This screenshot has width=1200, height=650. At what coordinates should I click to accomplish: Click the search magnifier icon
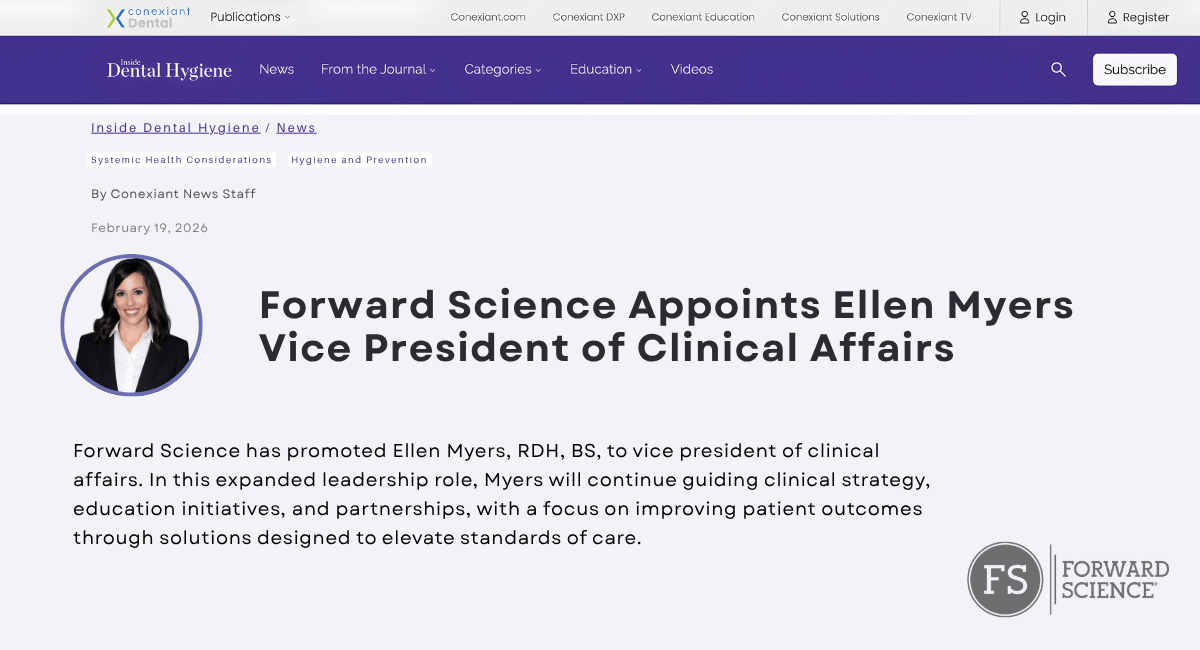tap(1058, 69)
